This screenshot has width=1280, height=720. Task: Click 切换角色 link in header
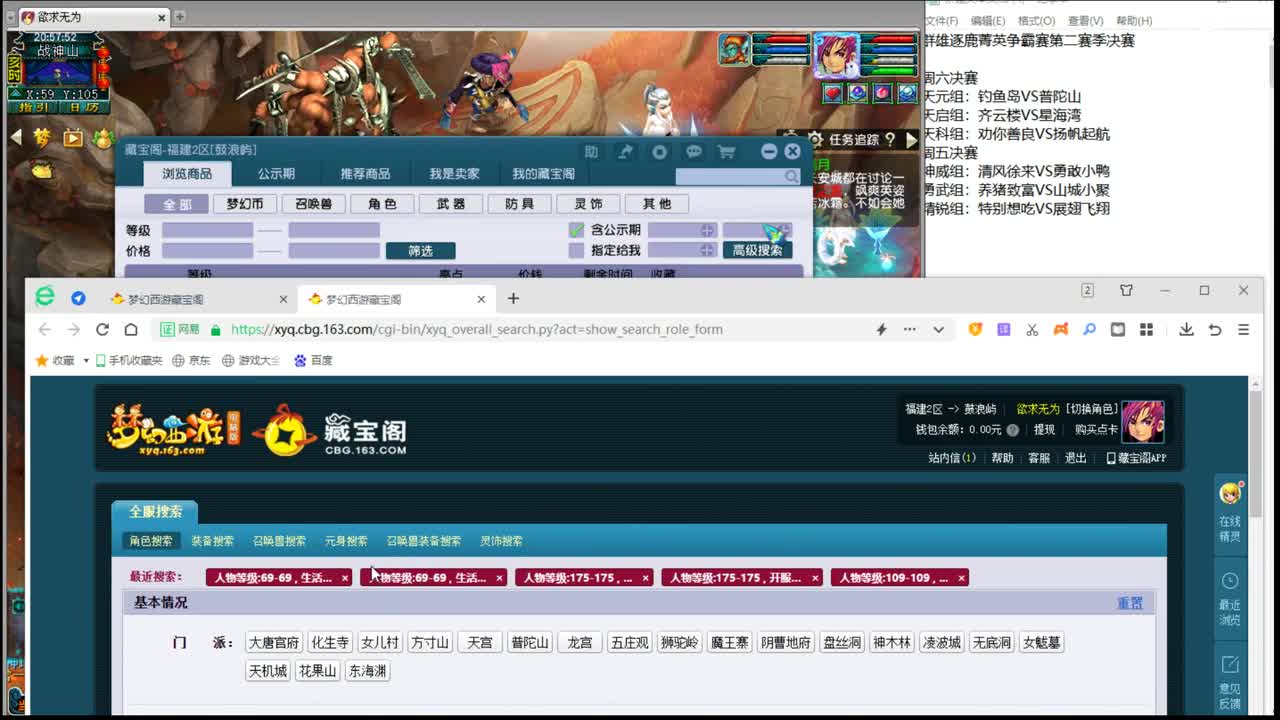point(1092,409)
